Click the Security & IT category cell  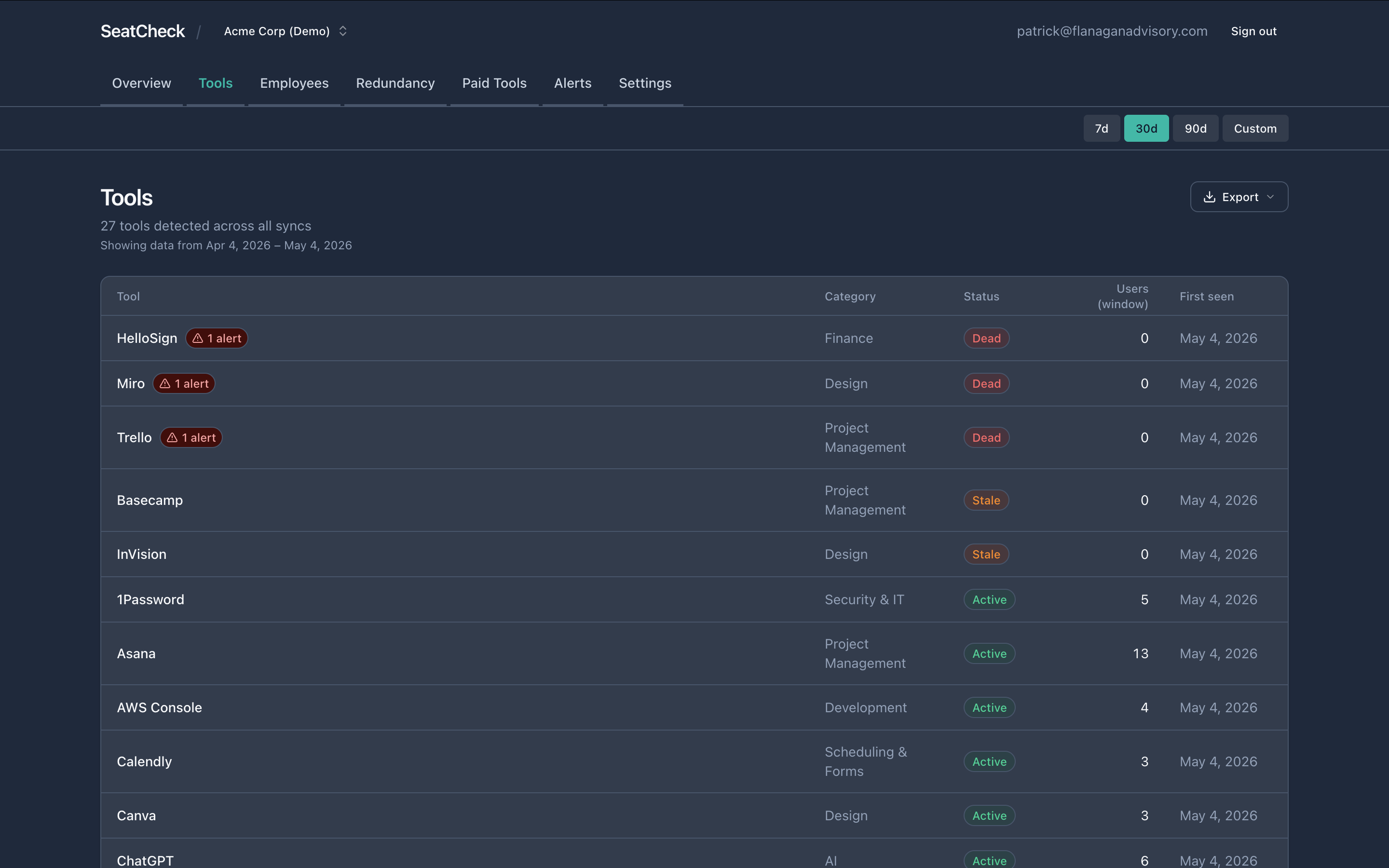(864, 599)
